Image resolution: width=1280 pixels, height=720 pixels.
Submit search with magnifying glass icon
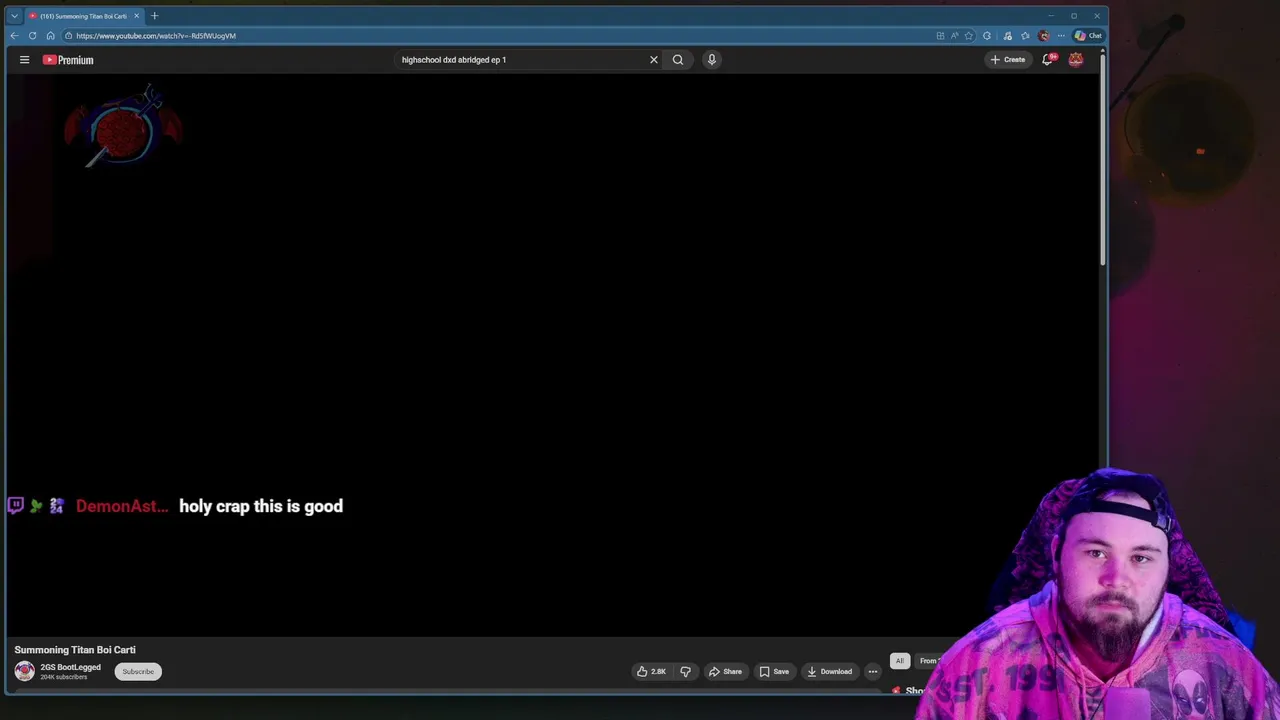pos(678,60)
